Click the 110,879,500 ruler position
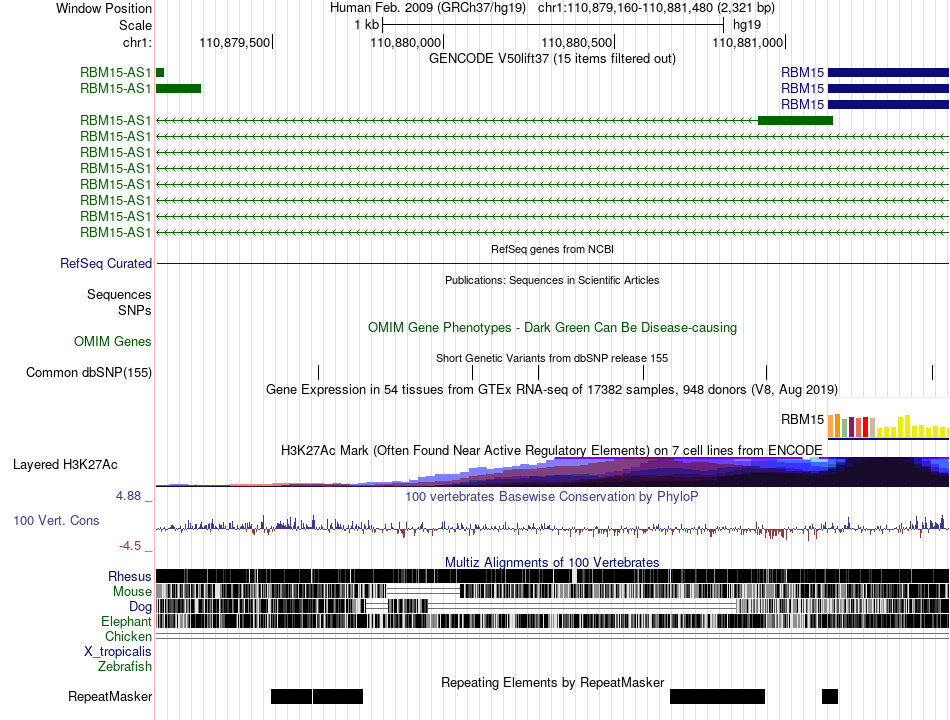The width and height of the screenshot is (950, 720). pos(234,42)
